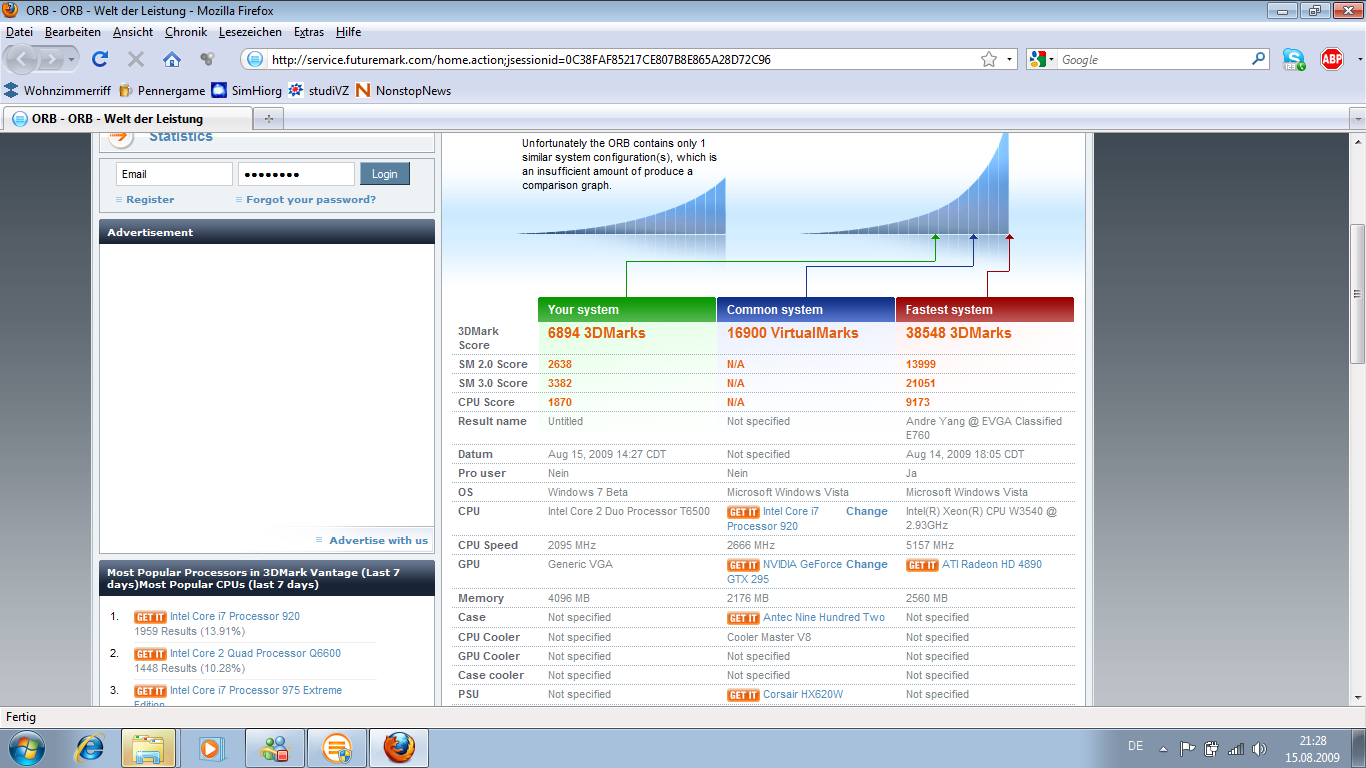Click the Advertise with us link
The width and height of the screenshot is (1366, 768).
click(x=378, y=541)
